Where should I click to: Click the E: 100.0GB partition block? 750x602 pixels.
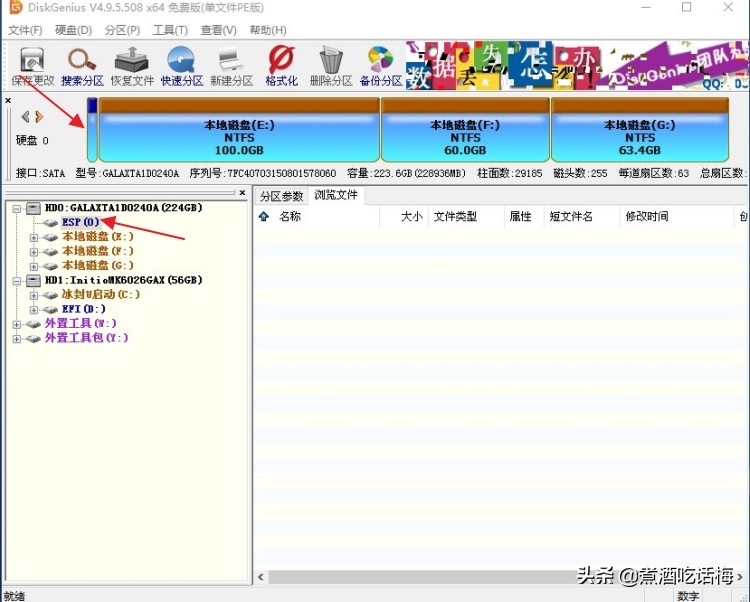[239, 130]
